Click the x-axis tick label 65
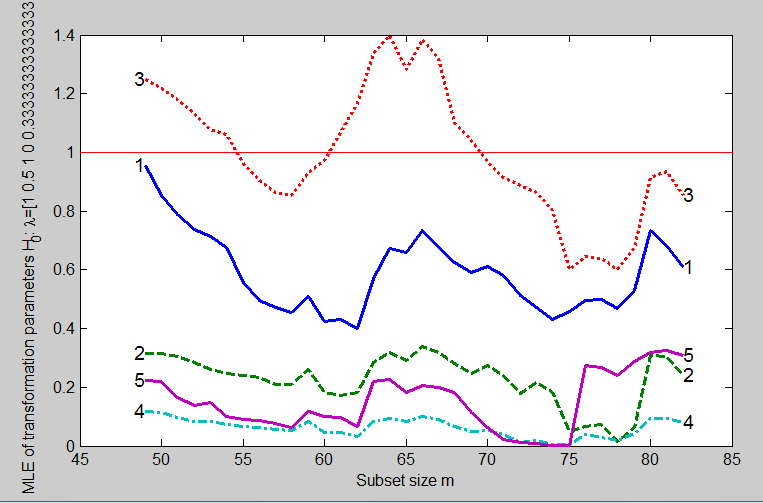763x503 pixels. pos(405,463)
